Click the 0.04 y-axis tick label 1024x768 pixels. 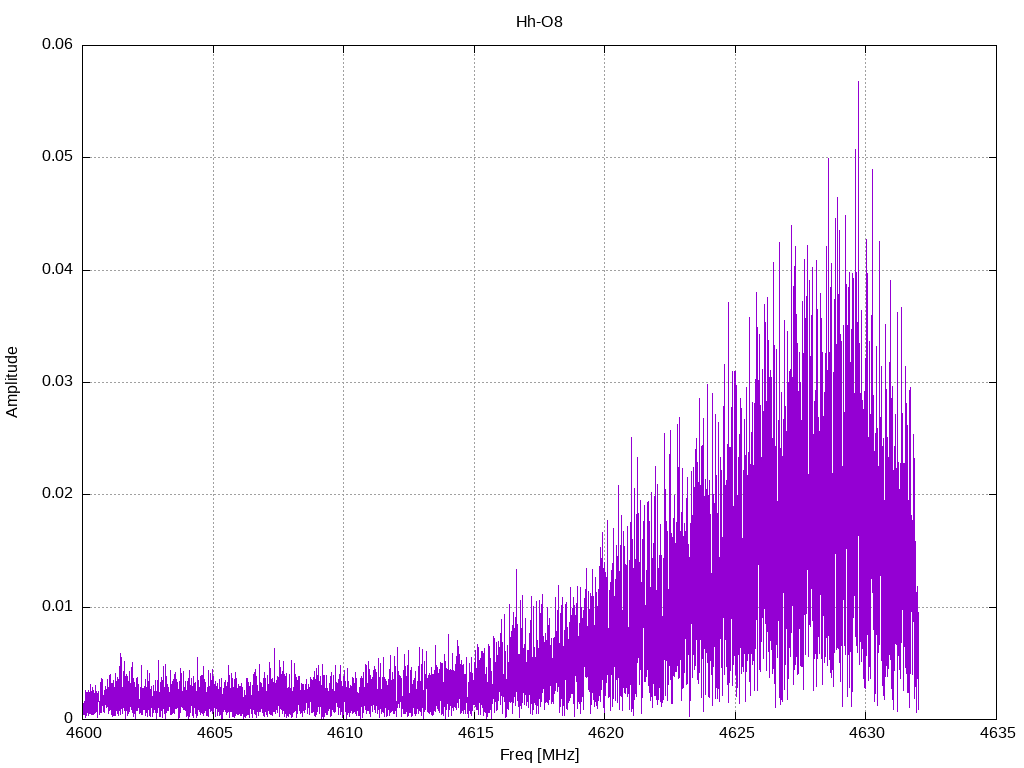pyautogui.click(x=57, y=270)
